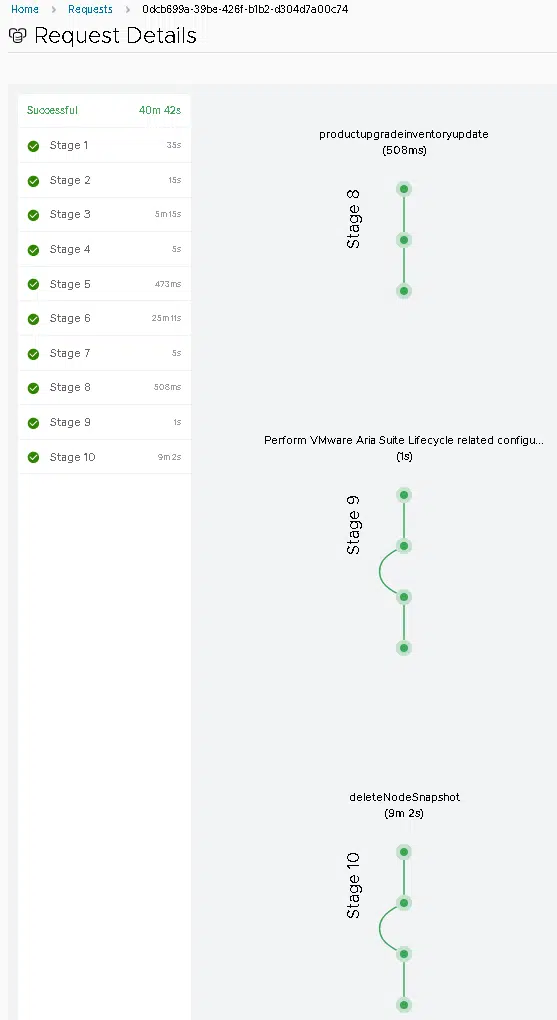Viewport: 557px width, 1020px height.
Task: Click the top node of Stage 8 graph
Action: (x=404, y=189)
